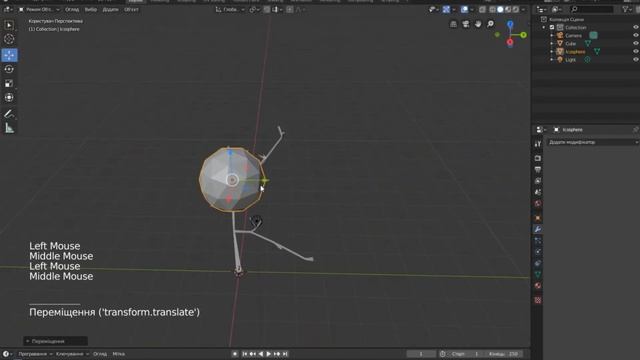The image size is (640, 360).
Task: Open the object visibility types dropdown
Action: [433, 9]
